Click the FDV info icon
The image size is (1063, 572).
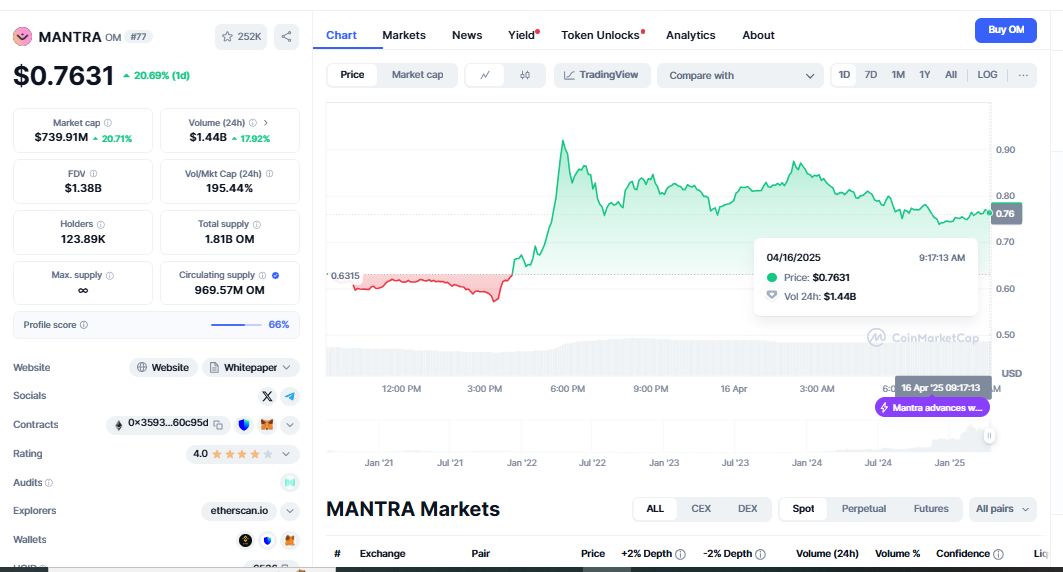[x=94, y=173]
